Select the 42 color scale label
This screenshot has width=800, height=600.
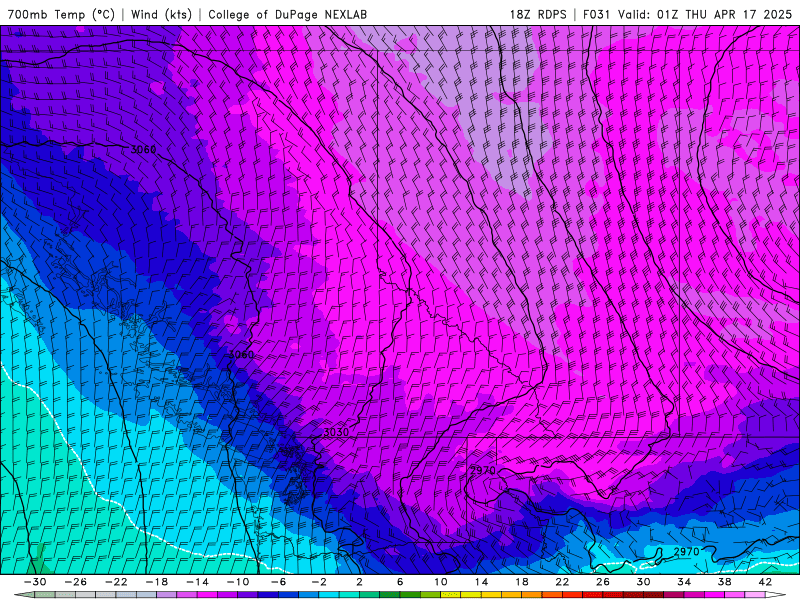(x=765, y=582)
